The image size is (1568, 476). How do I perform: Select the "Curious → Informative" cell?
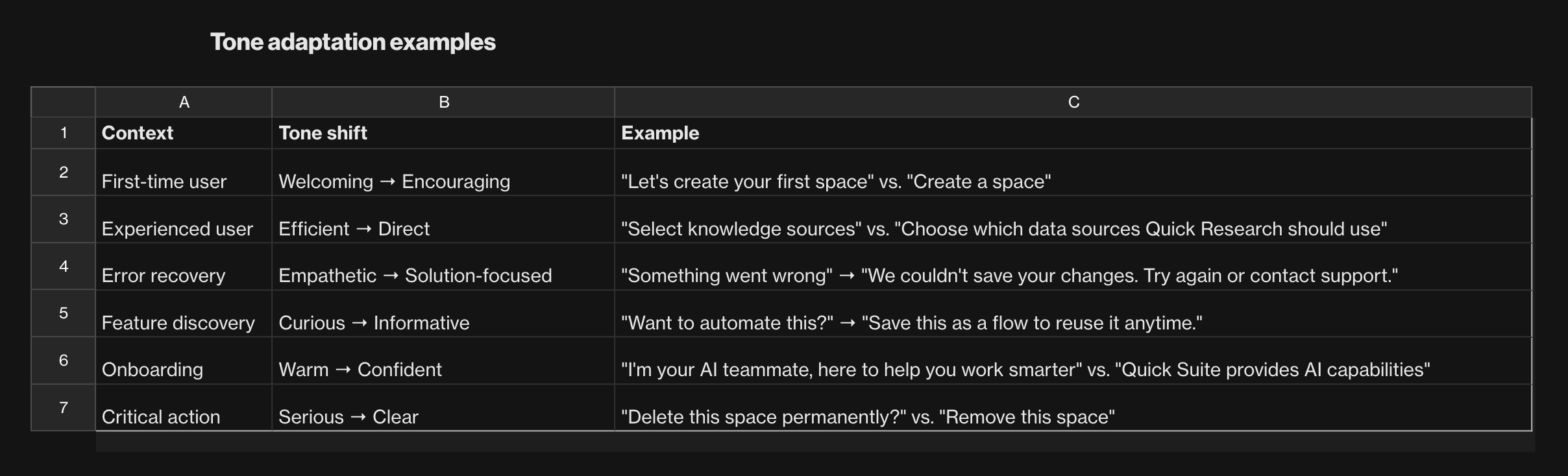coord(443,315)
